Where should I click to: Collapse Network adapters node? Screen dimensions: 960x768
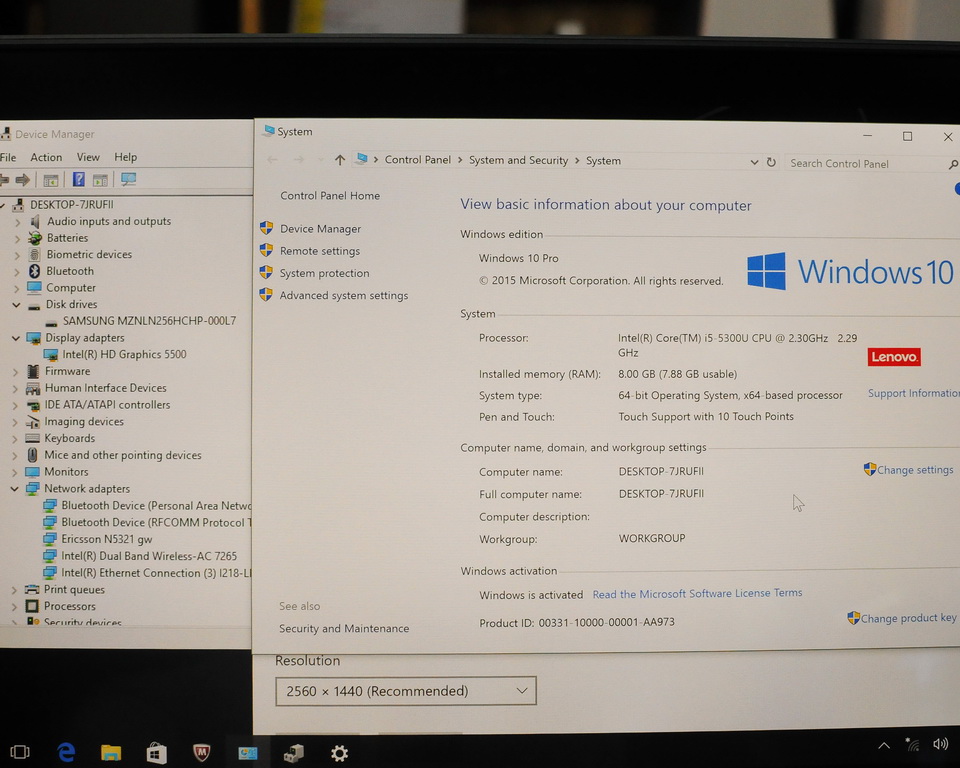pos(15,489)
